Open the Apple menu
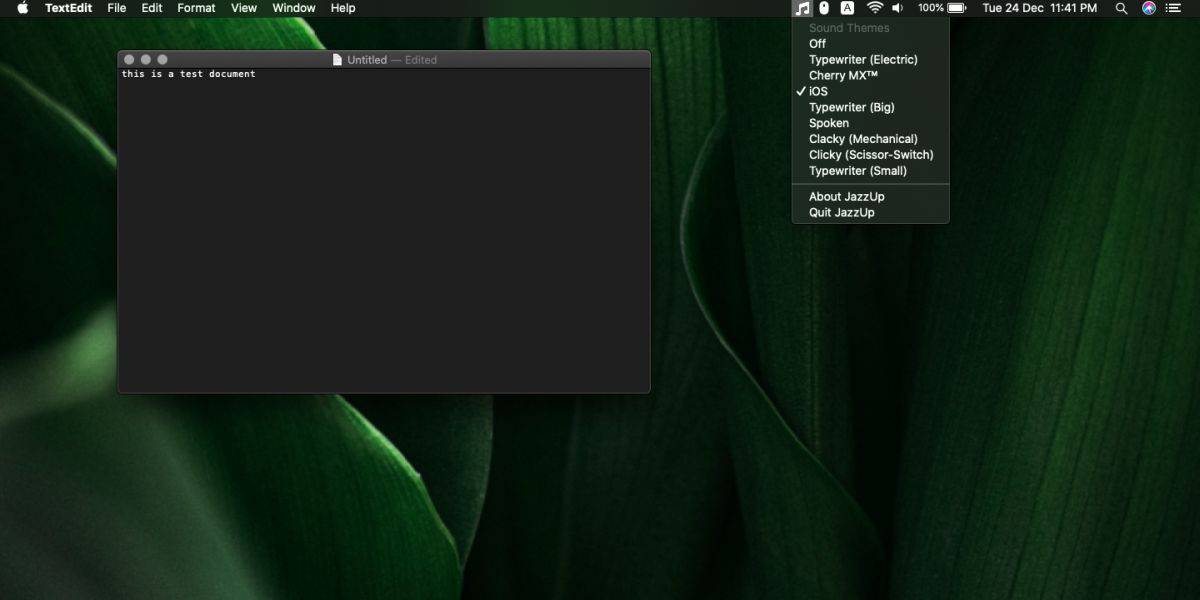The height and width of the screenshot is (600, 1200). click(x=22, y=8)
